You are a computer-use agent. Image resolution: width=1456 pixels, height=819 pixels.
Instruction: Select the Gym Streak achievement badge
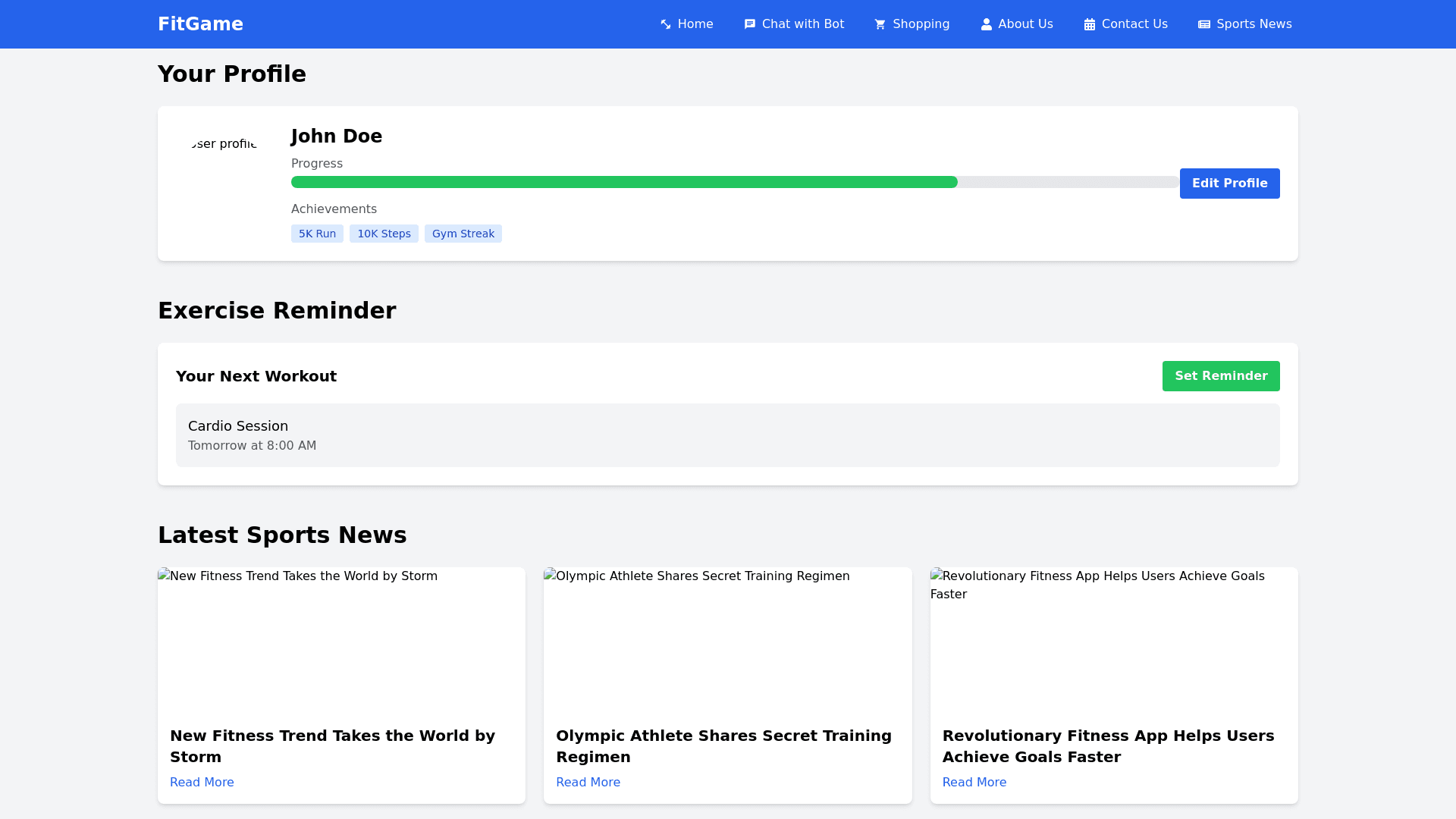pos(463,234)
